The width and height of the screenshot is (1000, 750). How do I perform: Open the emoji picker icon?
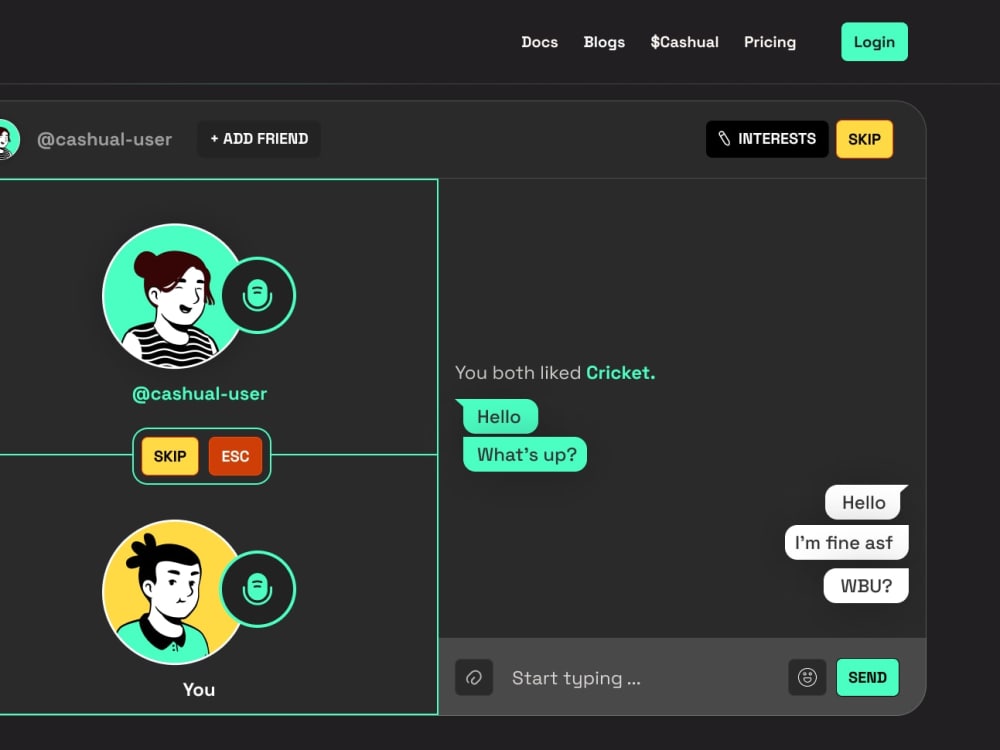coord(807,677)
